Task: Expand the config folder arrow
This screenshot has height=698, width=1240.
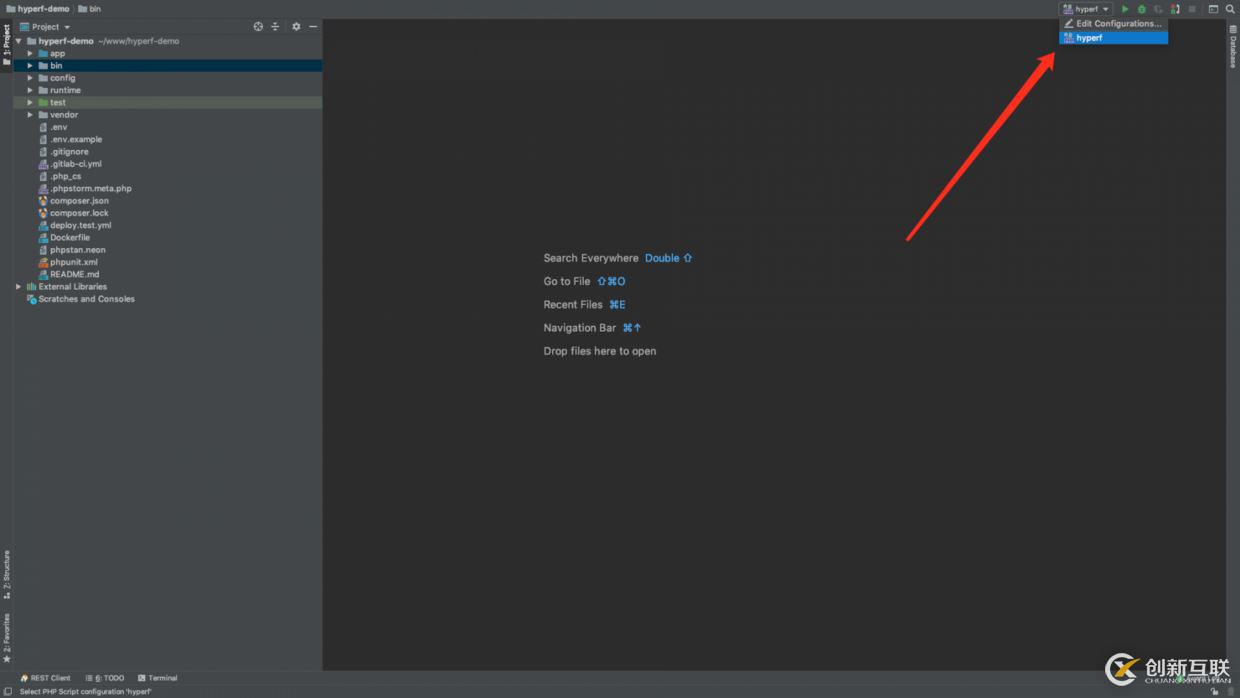Action: coord(30,78)
